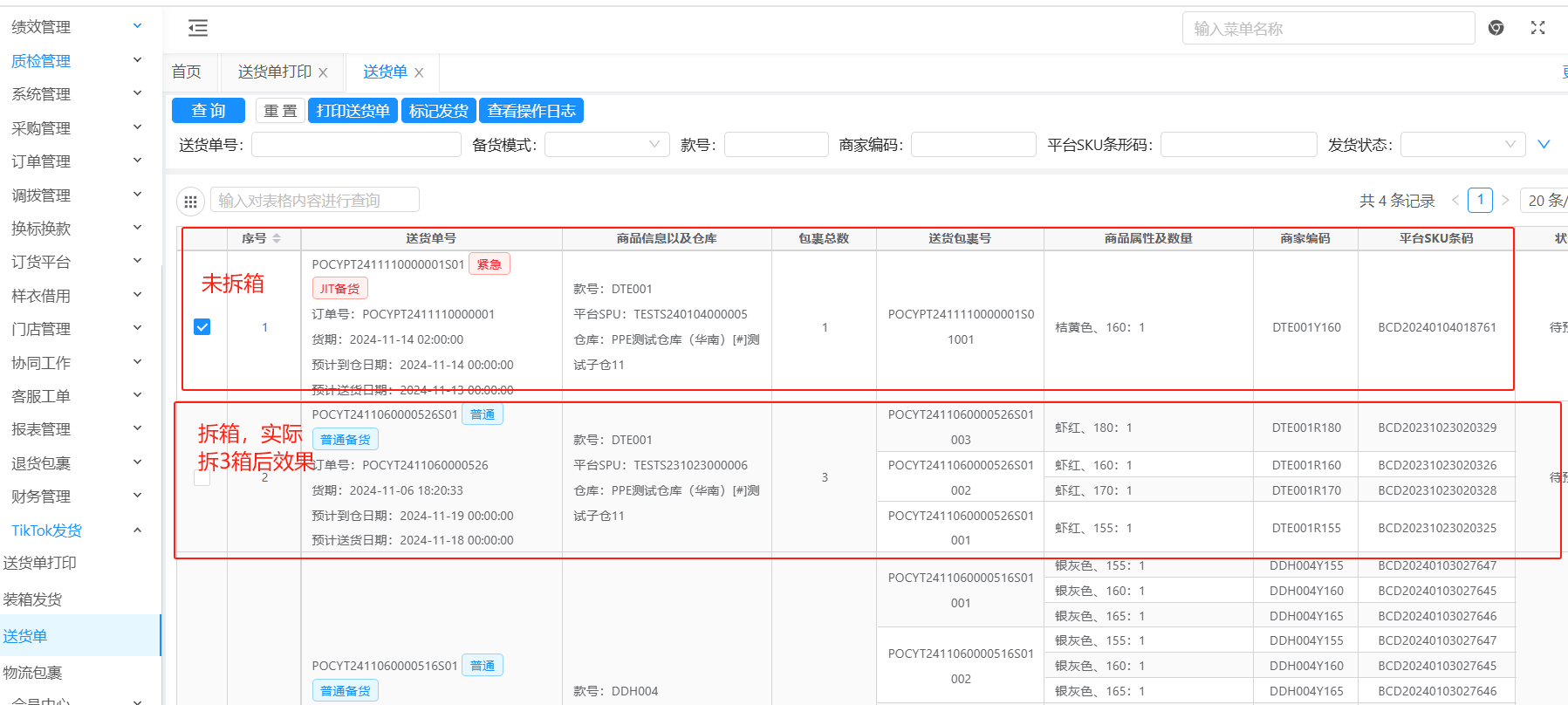This screenshot has width=1568, height=705.
Task: Click the 标记发货 button
Action: [x=438, y=111]
